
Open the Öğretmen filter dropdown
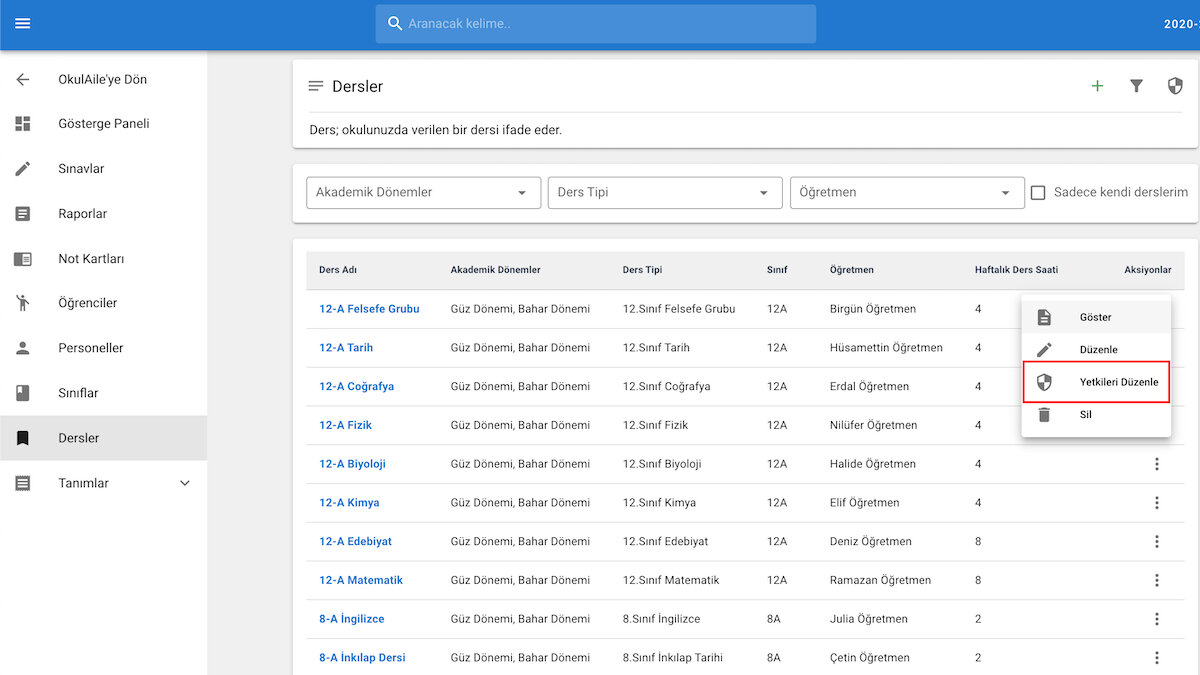[907, 193]
